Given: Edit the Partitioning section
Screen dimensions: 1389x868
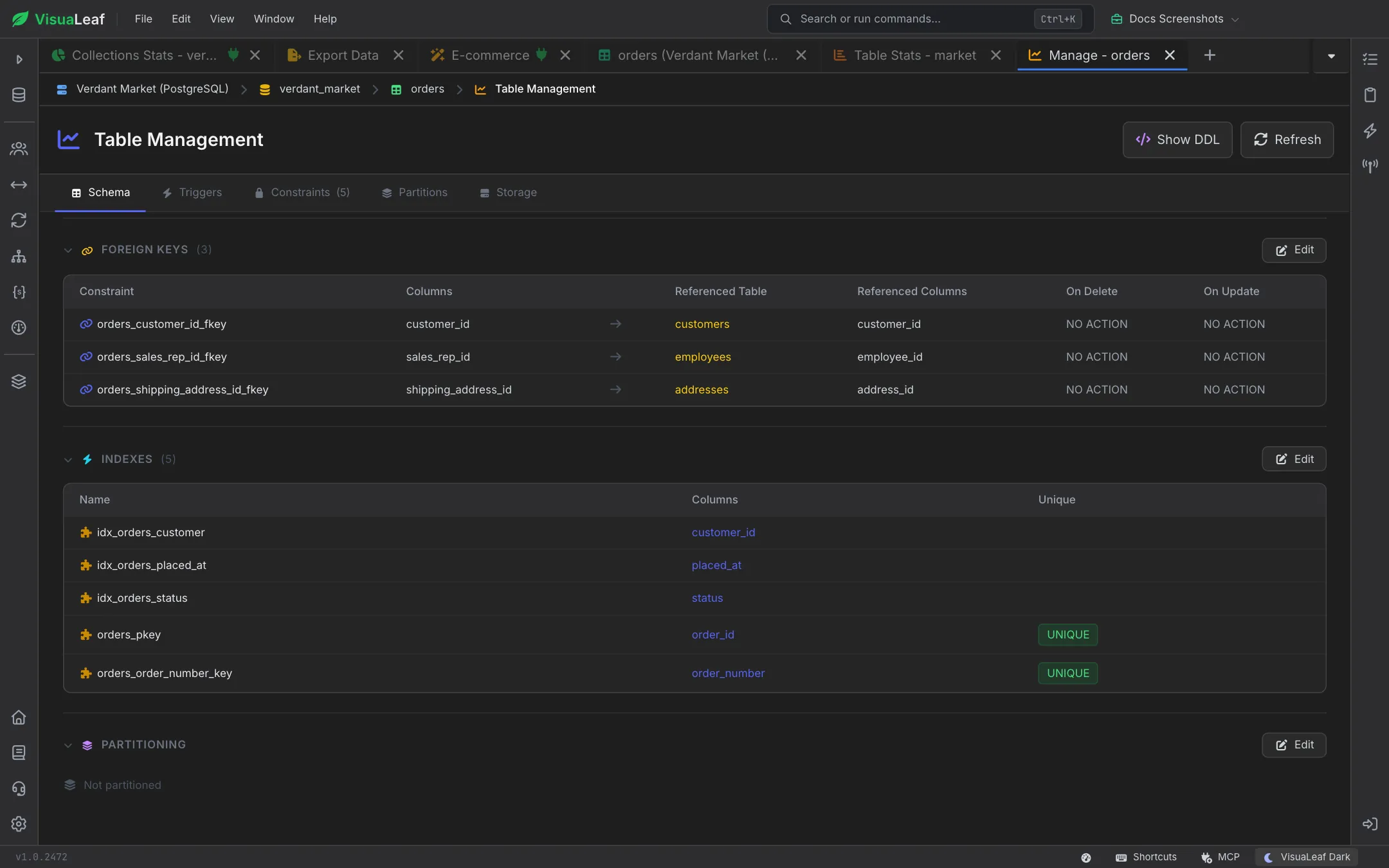Looking at the screenshot, I should (x=1294, y=745).
